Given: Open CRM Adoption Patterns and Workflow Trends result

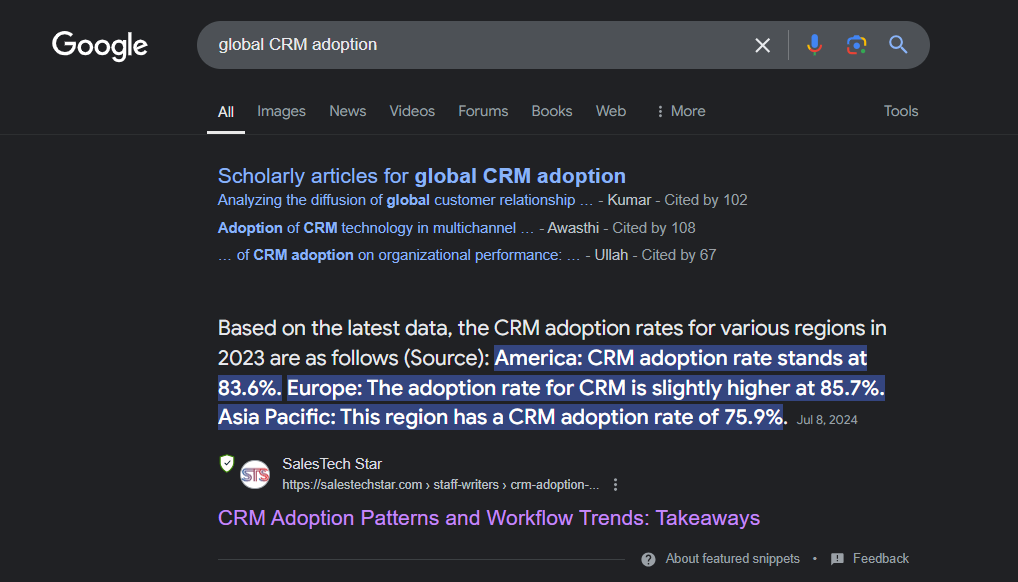Looking at the screenshot, I should (x=489, y=518).
